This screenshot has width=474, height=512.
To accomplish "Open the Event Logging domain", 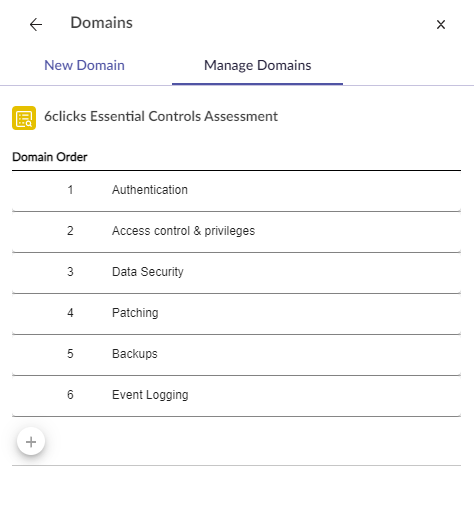I will (x=236, y=396).
